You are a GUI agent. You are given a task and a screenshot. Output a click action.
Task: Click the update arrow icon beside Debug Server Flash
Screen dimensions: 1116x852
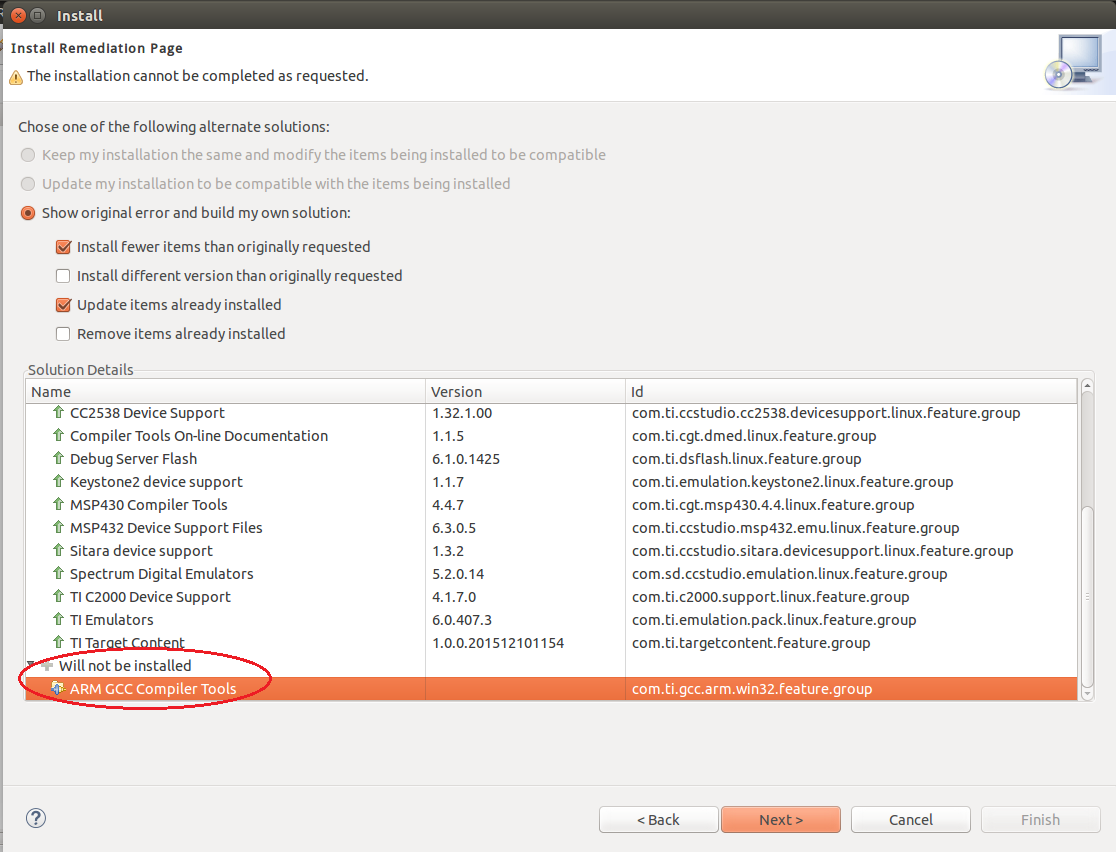click(58, 458)
